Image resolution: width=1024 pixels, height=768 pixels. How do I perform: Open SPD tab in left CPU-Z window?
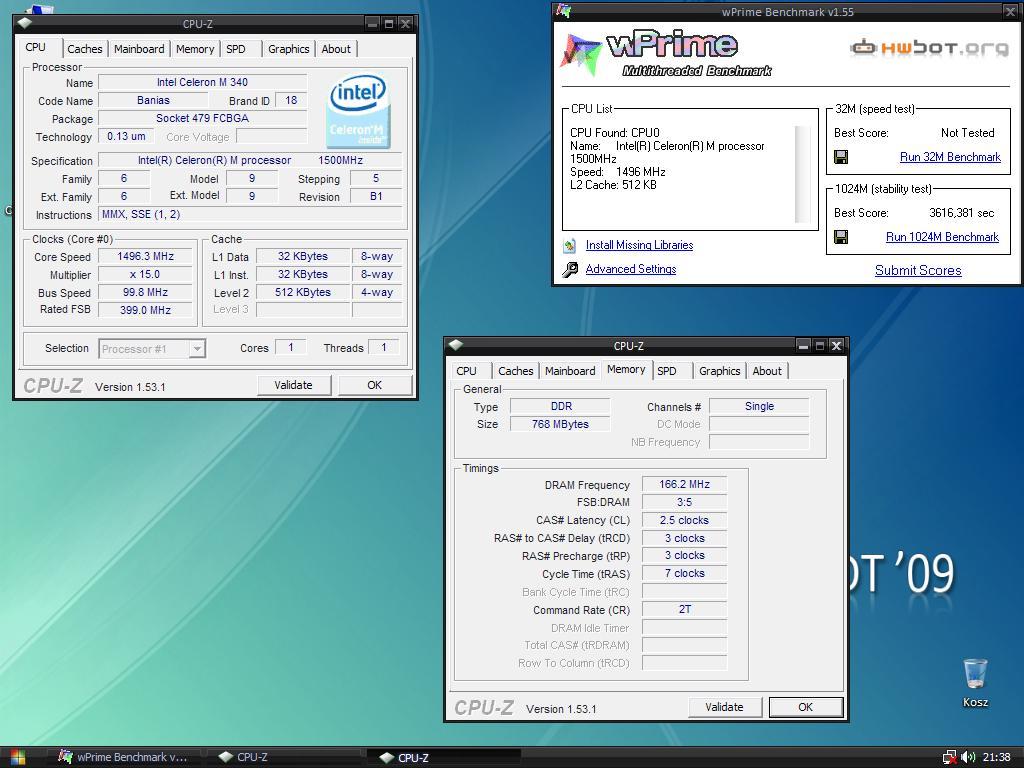click(x=236, y=49)
